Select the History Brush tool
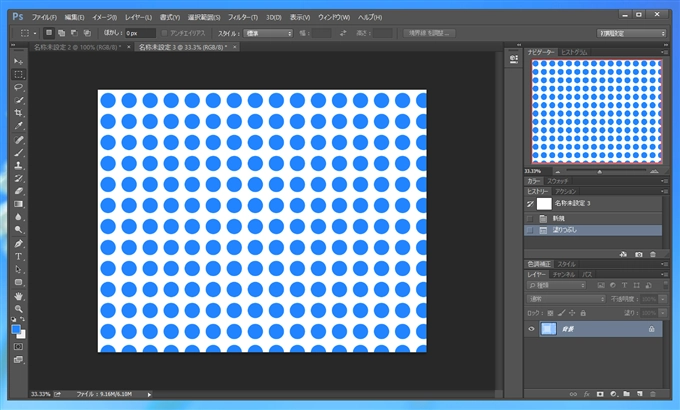 (x=18, y=178)
